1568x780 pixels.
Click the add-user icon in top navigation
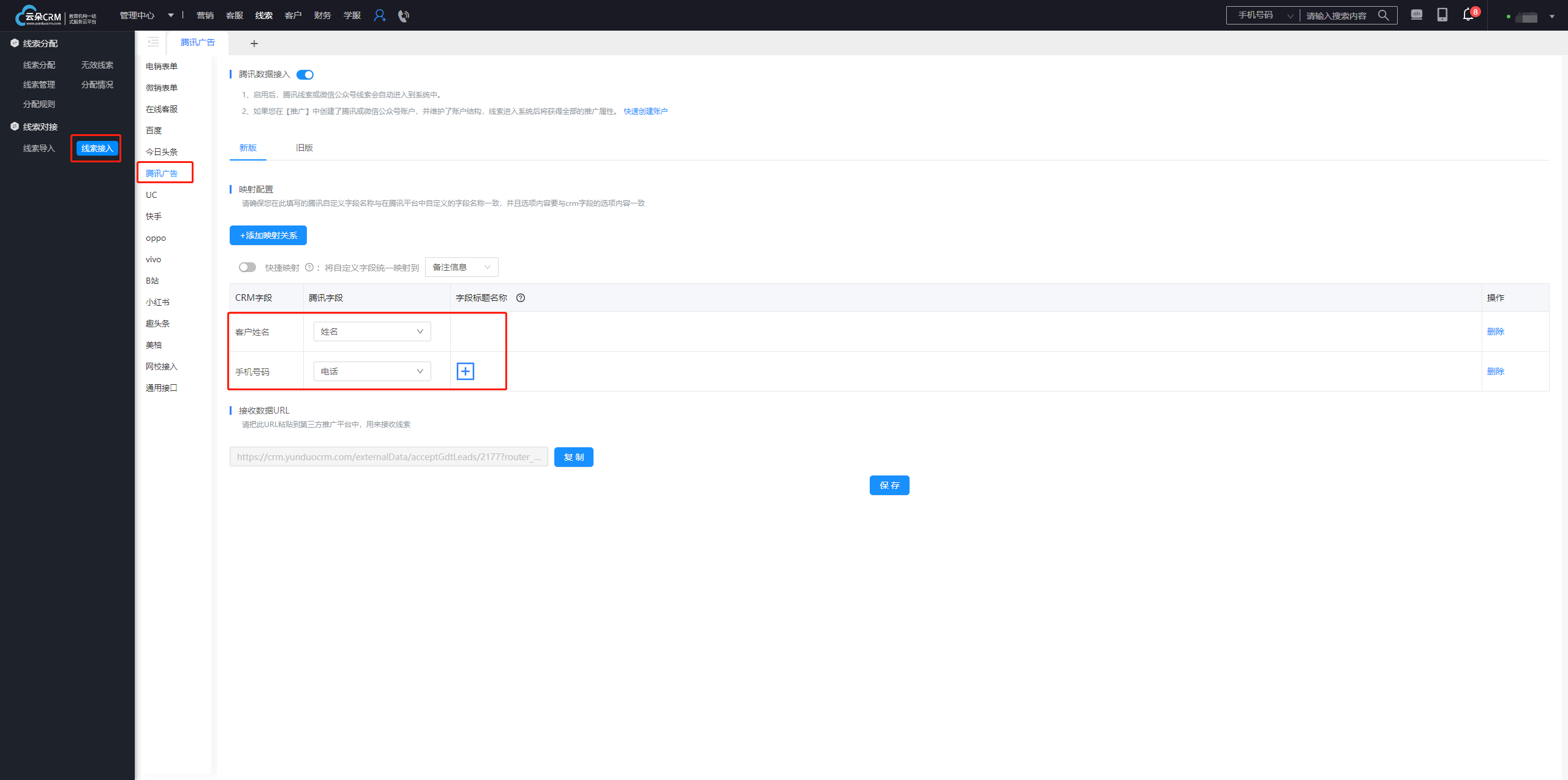click(380, 15)
